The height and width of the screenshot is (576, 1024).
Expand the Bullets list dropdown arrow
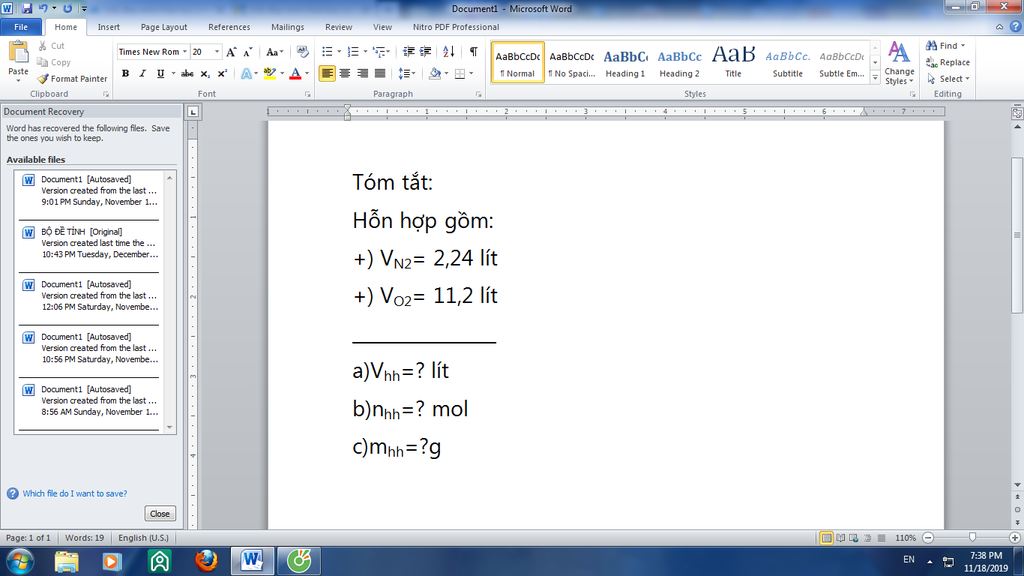click(x=339, y=52)
